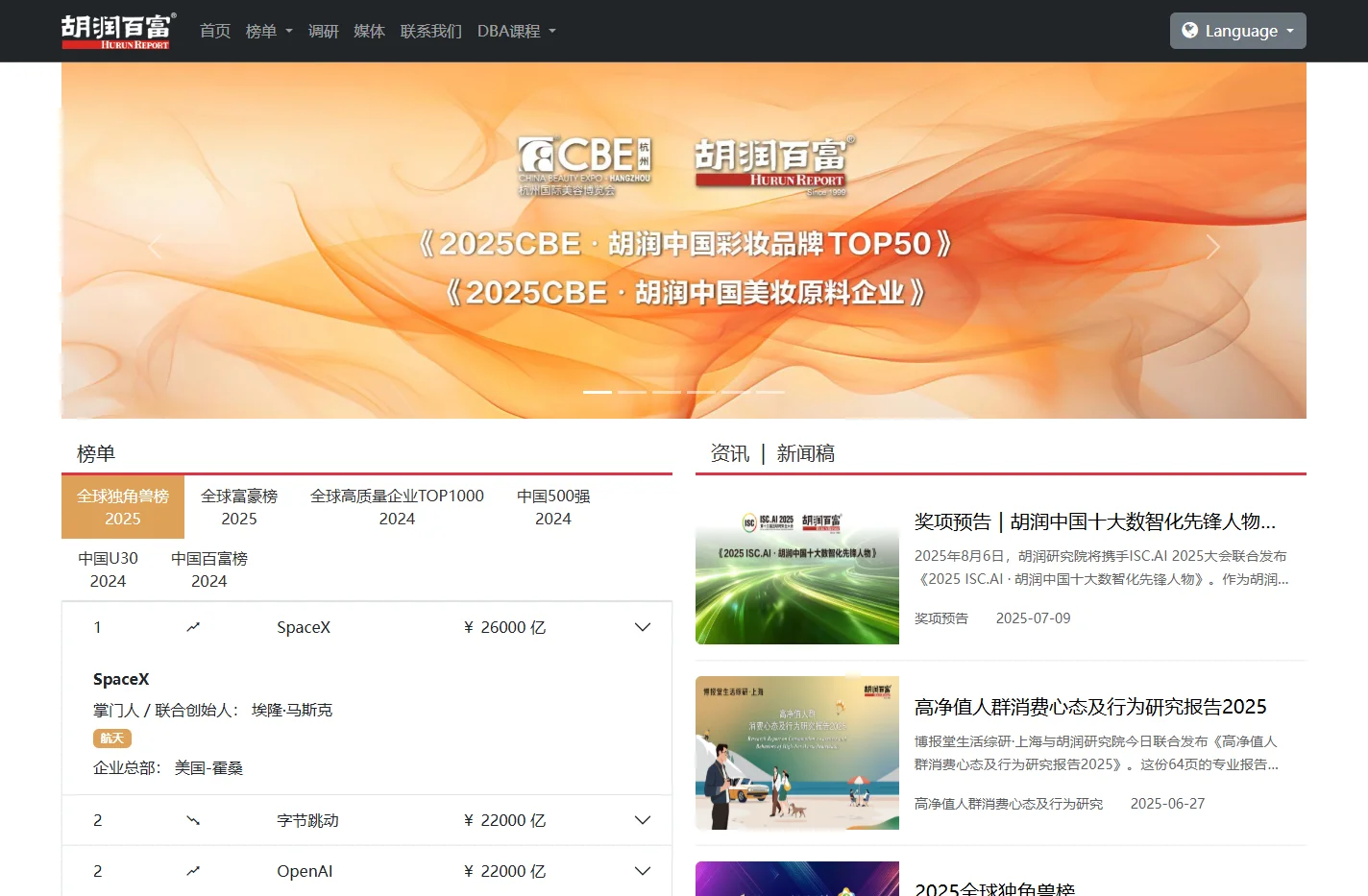Click ¥ 22000 亿 in the OpenAI row
The image size is (1368, 896).
[504, 871]
